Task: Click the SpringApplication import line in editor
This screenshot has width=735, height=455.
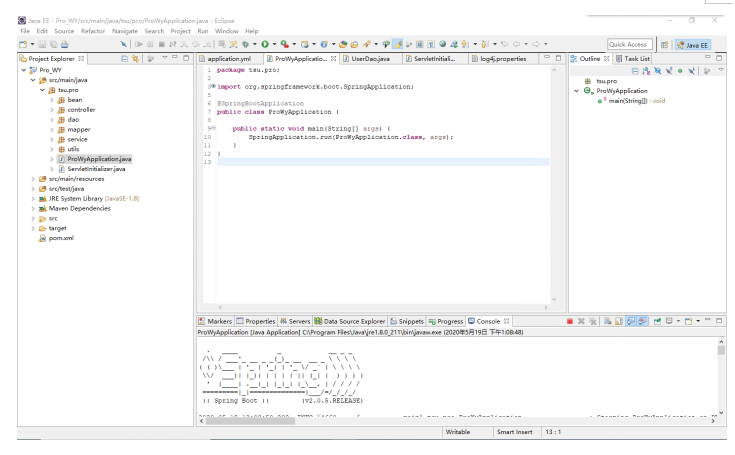Action: pos(315,87)
